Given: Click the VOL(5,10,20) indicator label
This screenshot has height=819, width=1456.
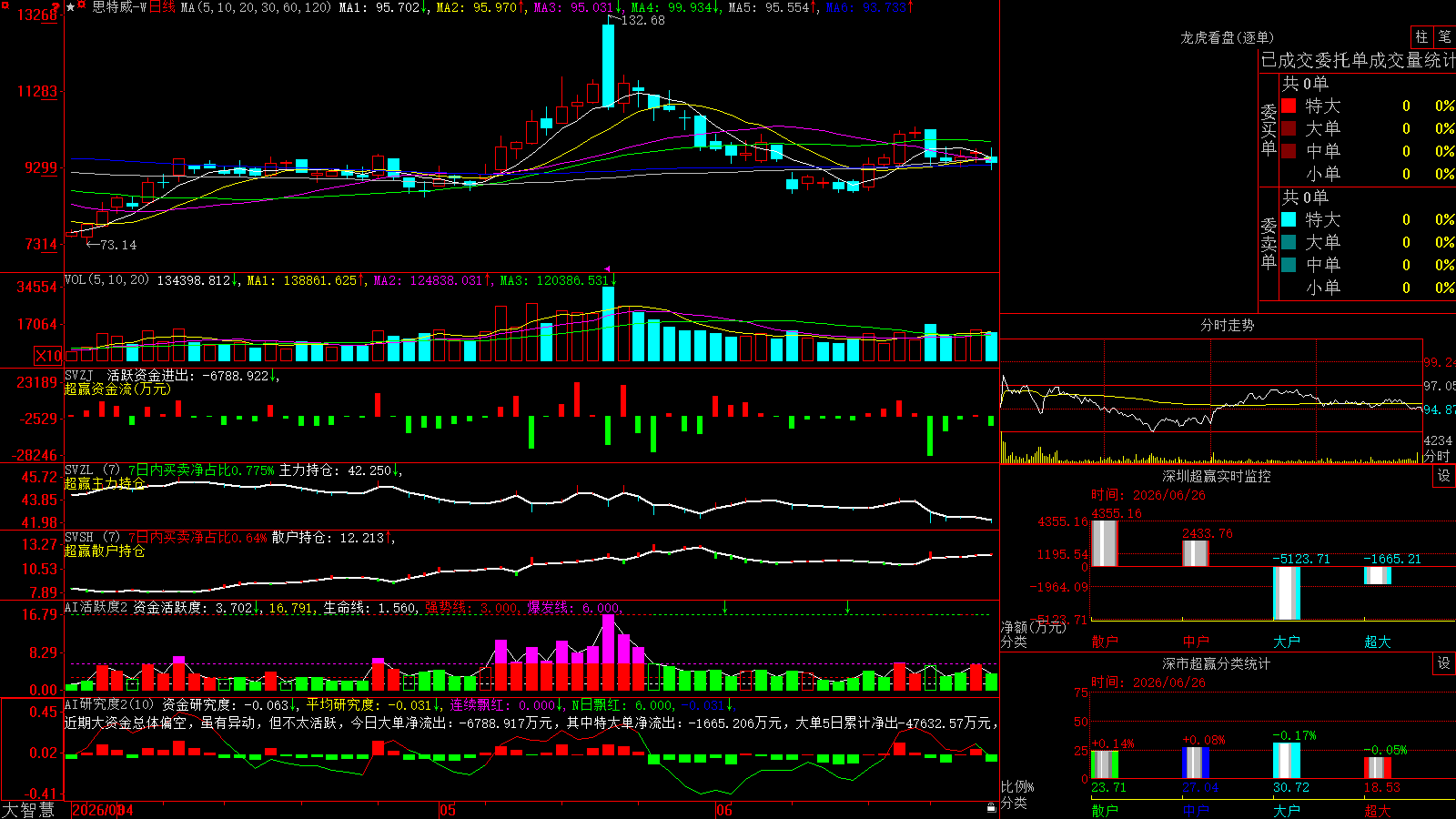Looking at the screenshot, I should 106,280.
